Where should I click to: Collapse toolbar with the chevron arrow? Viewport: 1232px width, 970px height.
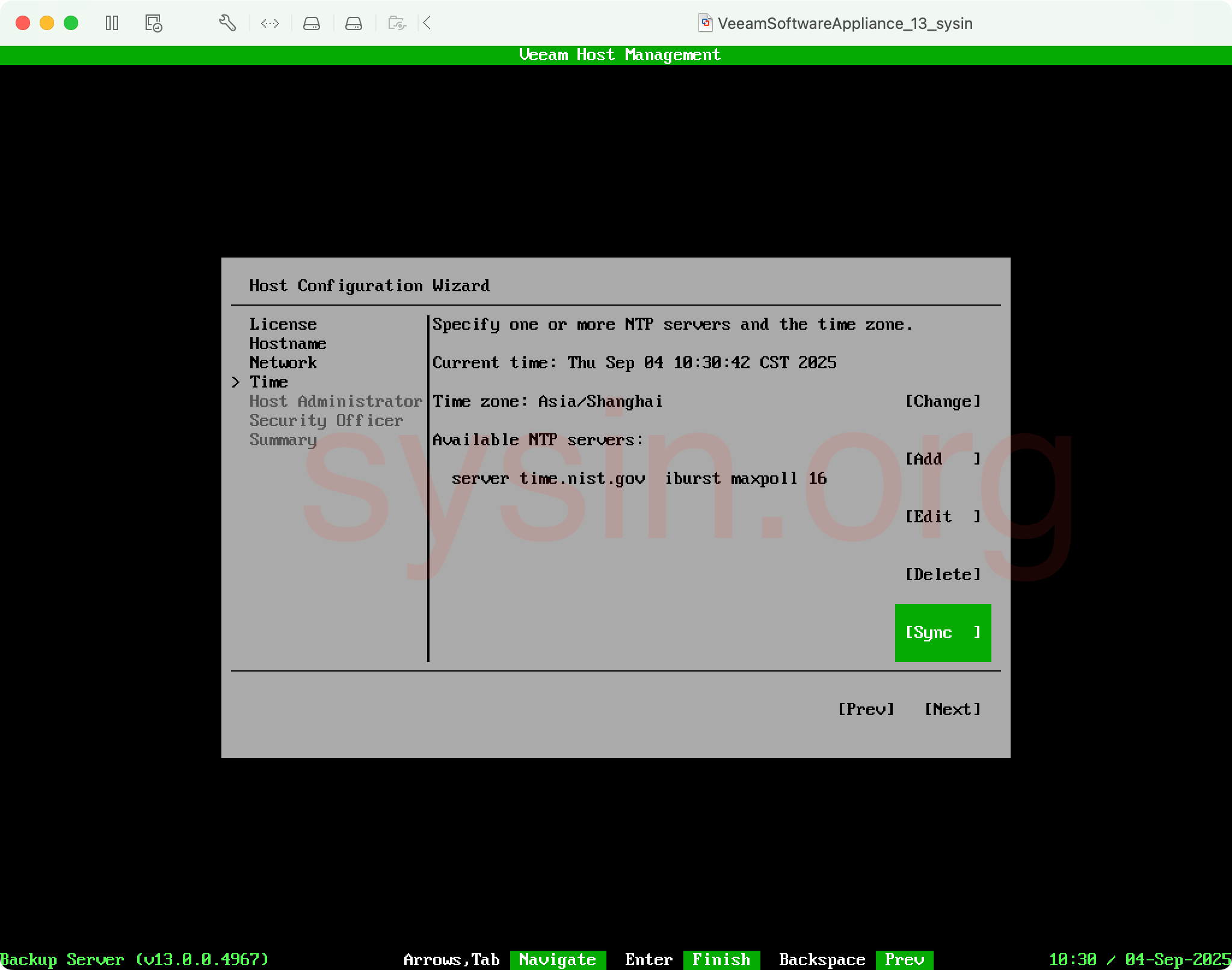pyautogui.click(x=427, y=23)
